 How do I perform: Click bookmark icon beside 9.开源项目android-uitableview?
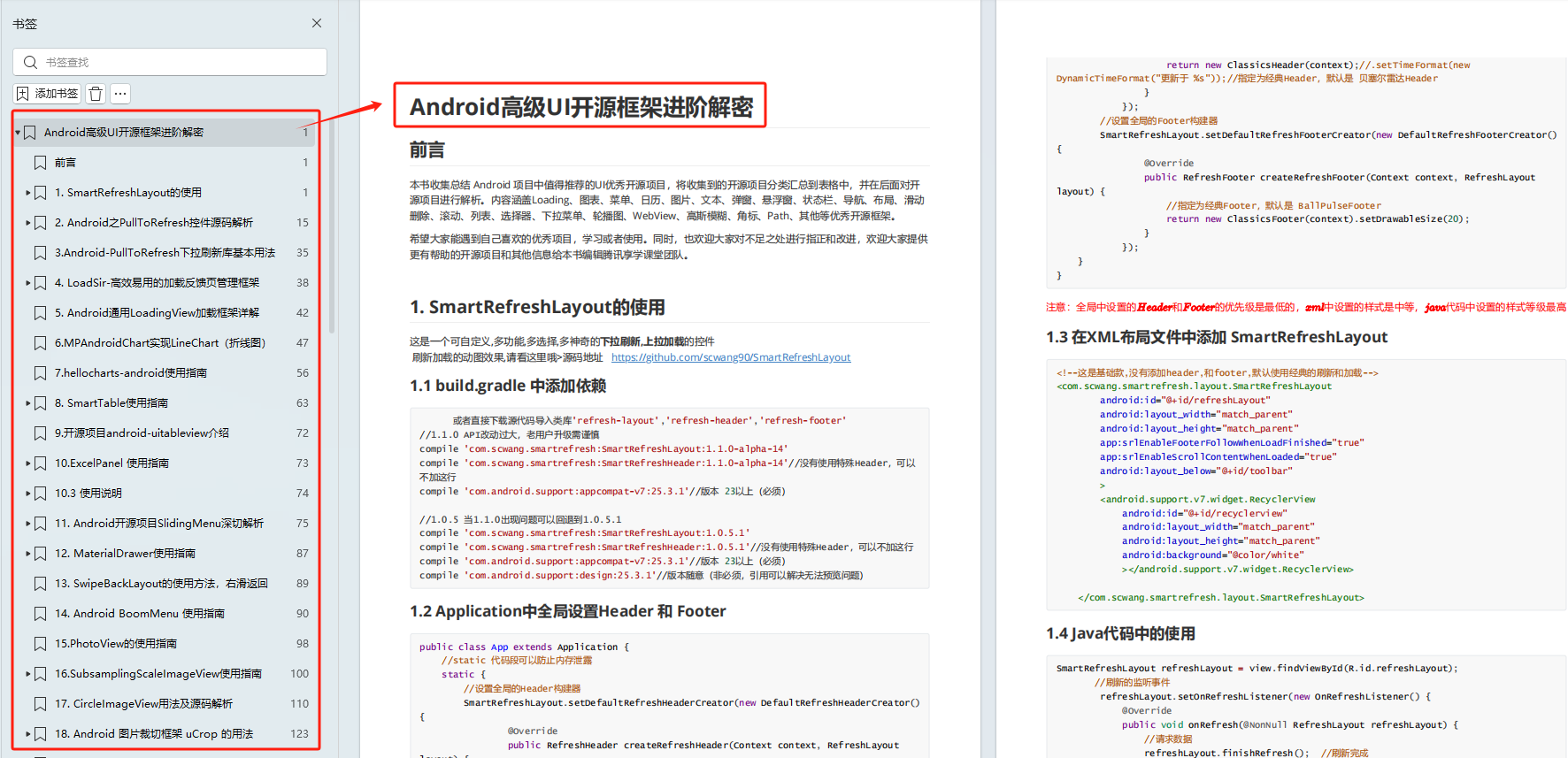point(40,433)
